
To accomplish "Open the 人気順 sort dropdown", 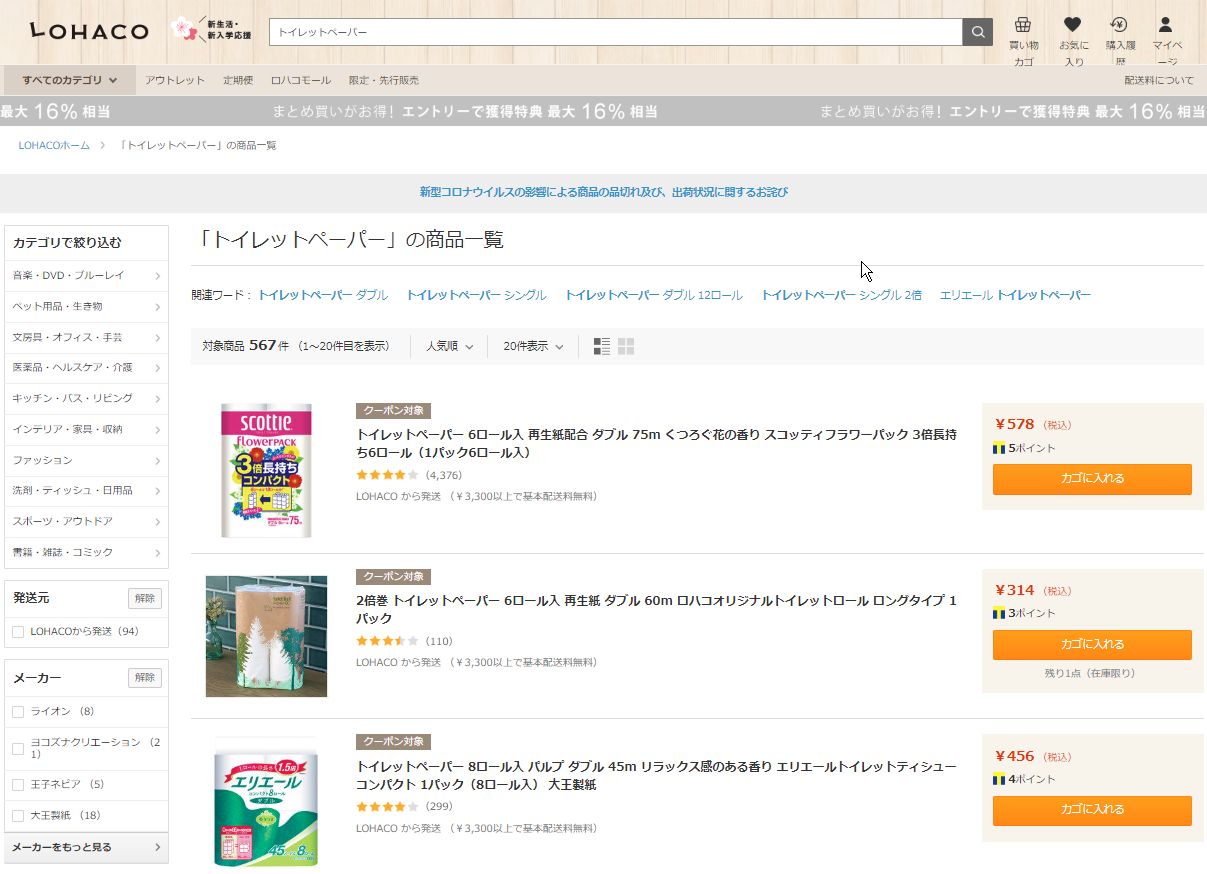I will pos(449,346).
